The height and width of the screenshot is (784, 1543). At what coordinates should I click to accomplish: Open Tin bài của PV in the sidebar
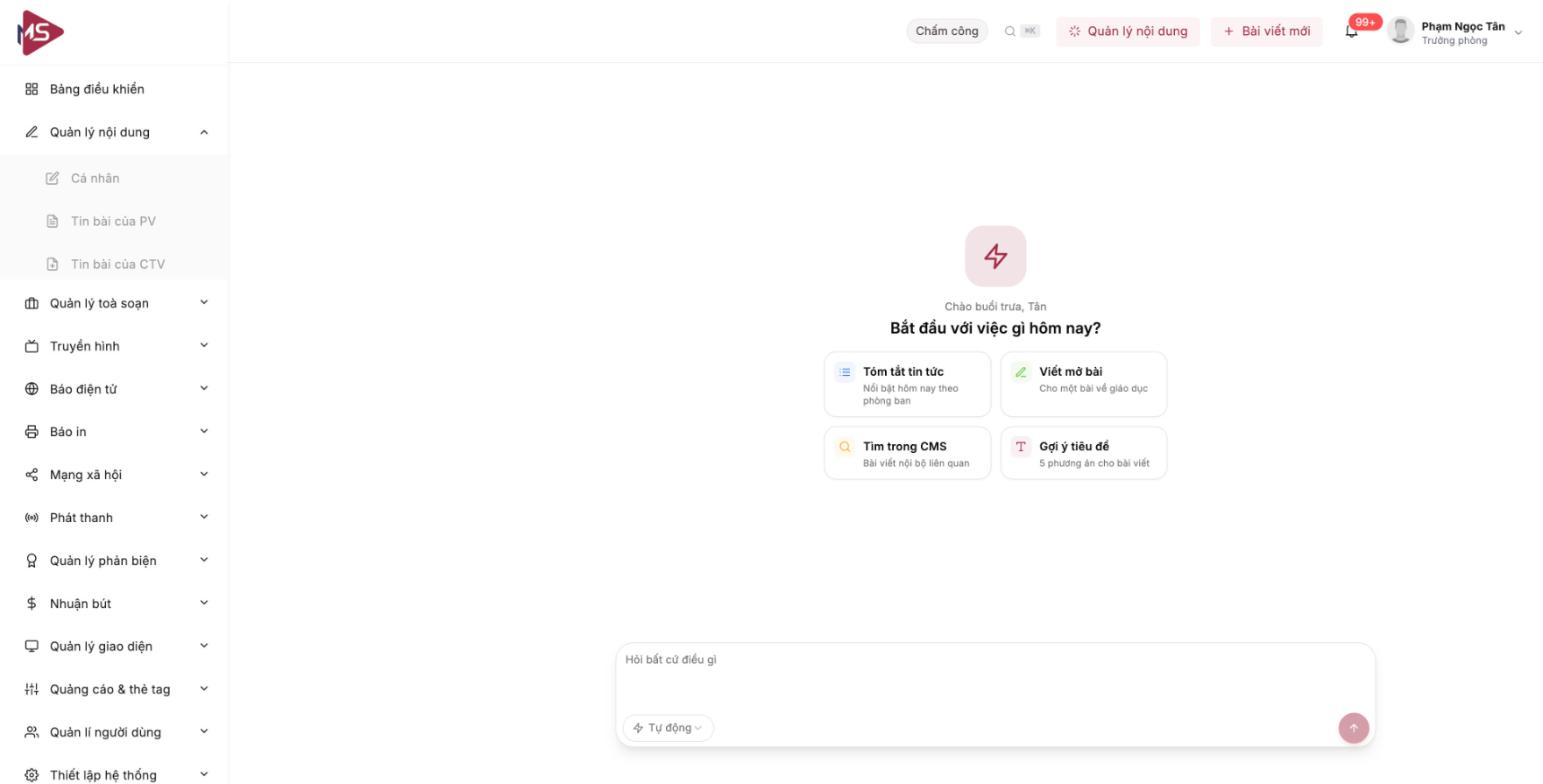tap(114, 221)
